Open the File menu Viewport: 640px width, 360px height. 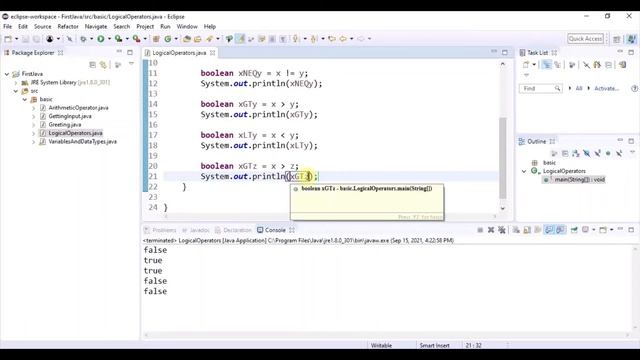pyautogui.click(x=8, y=27)
